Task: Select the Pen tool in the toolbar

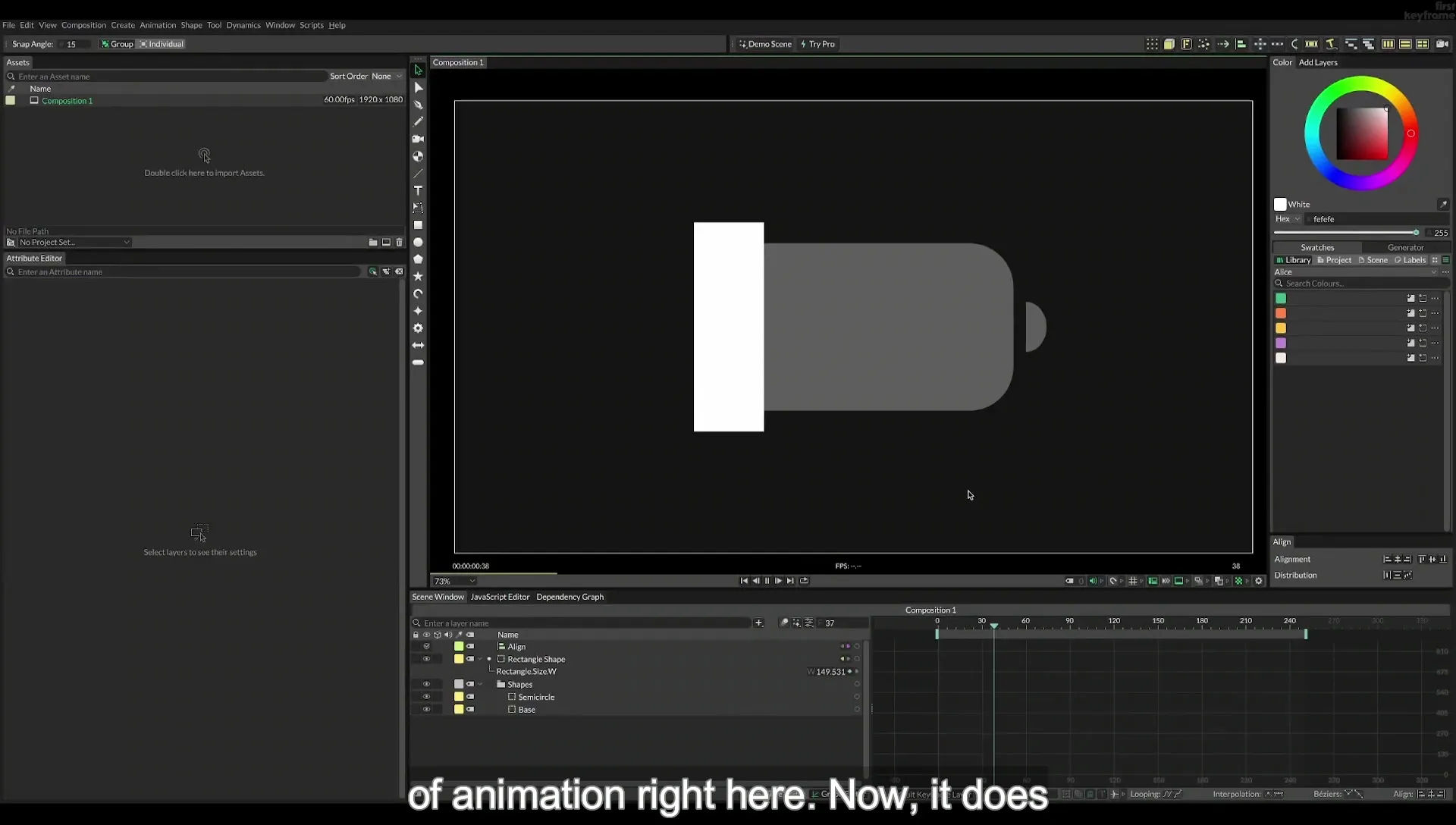Action: [418, 105]
